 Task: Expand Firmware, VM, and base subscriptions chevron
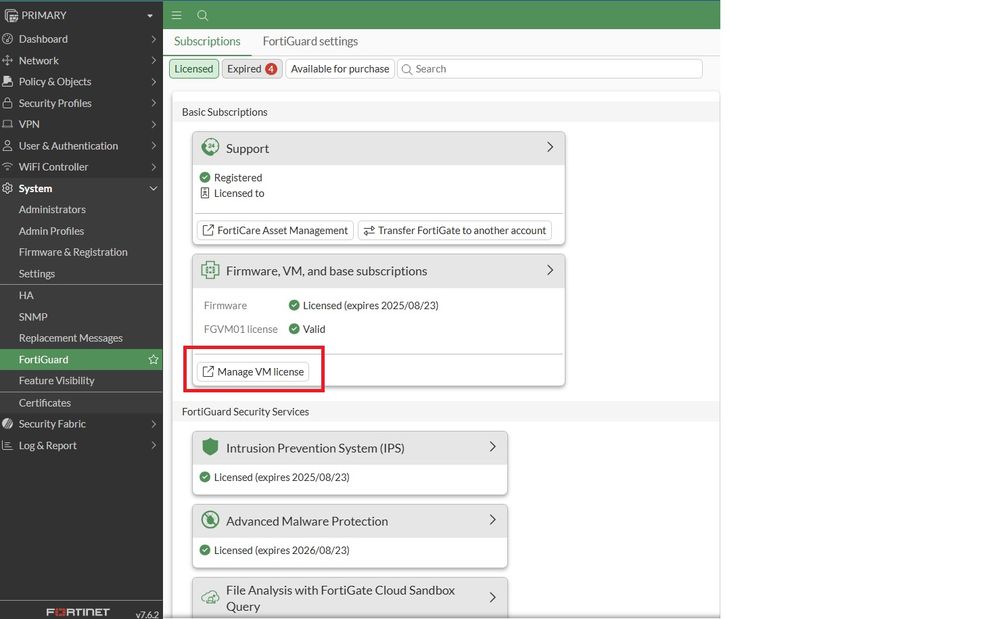(x=550, y=270)
